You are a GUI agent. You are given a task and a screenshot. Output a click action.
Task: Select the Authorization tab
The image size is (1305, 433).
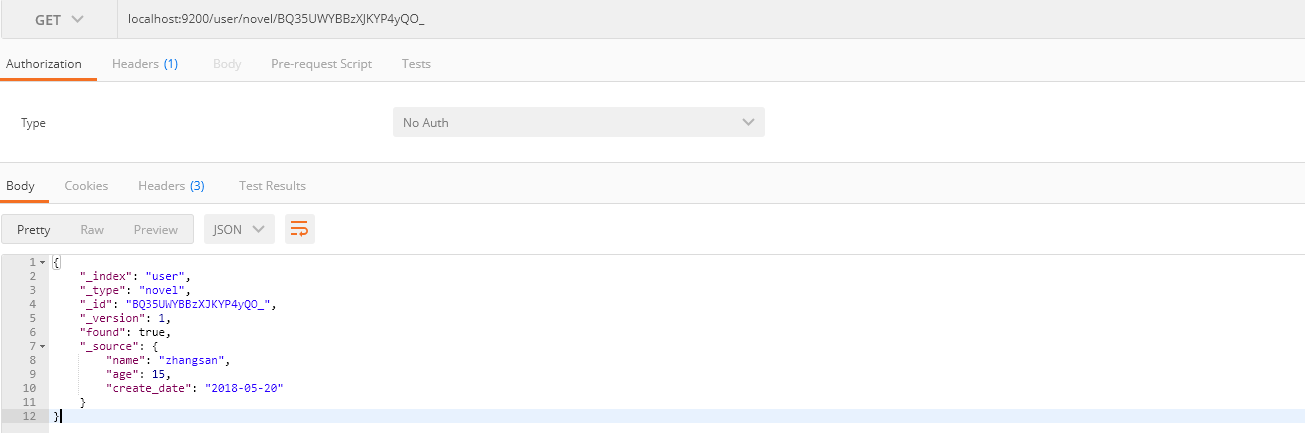(x=44, y=63)
